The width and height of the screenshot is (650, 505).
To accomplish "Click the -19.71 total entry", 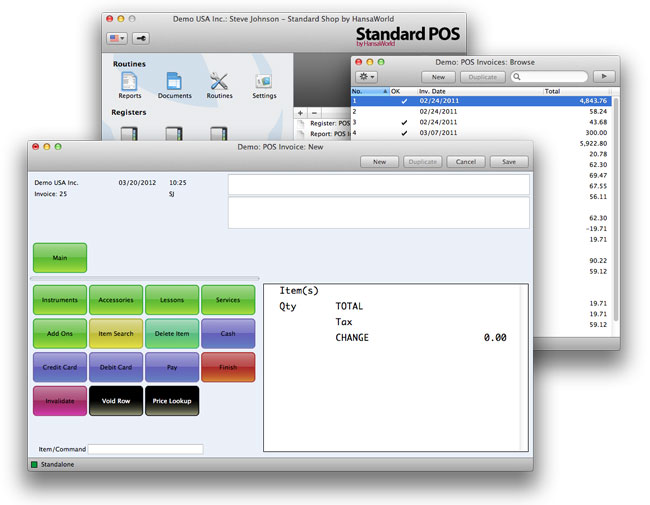I will (597, 229).
